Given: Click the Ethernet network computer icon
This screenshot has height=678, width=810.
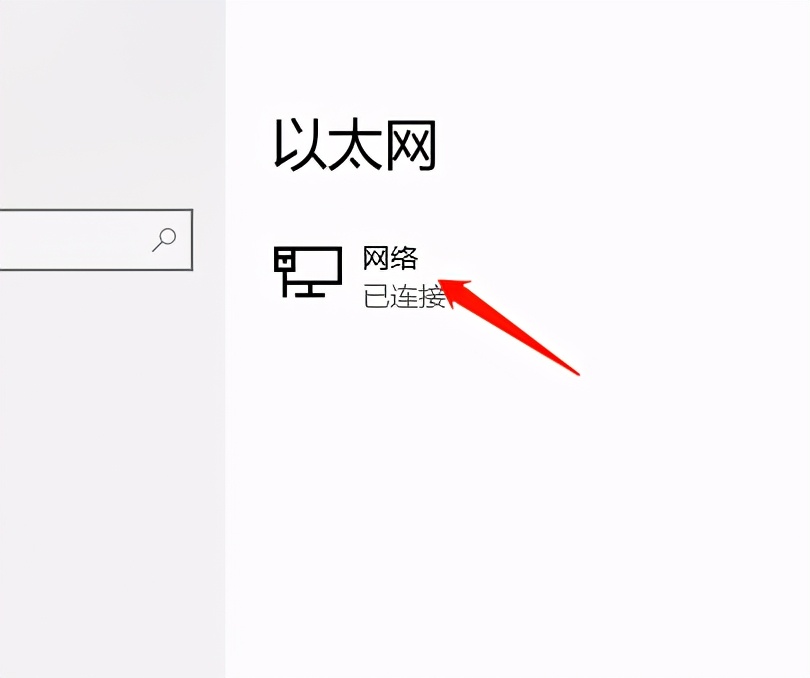Looking at the screenshot, I should [x=308, y=272].
